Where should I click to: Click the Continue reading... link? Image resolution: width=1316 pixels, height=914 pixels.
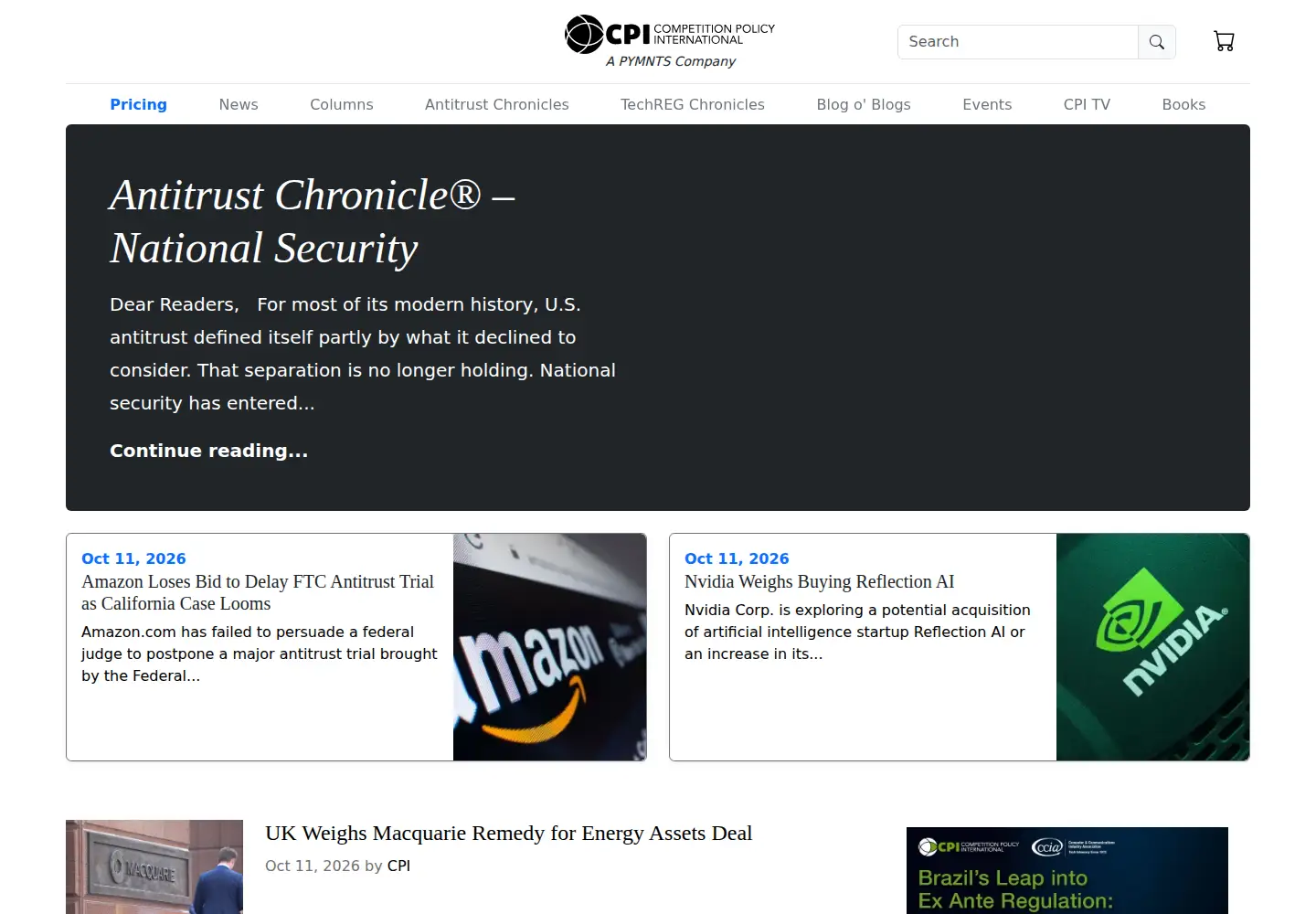[209, 451]
